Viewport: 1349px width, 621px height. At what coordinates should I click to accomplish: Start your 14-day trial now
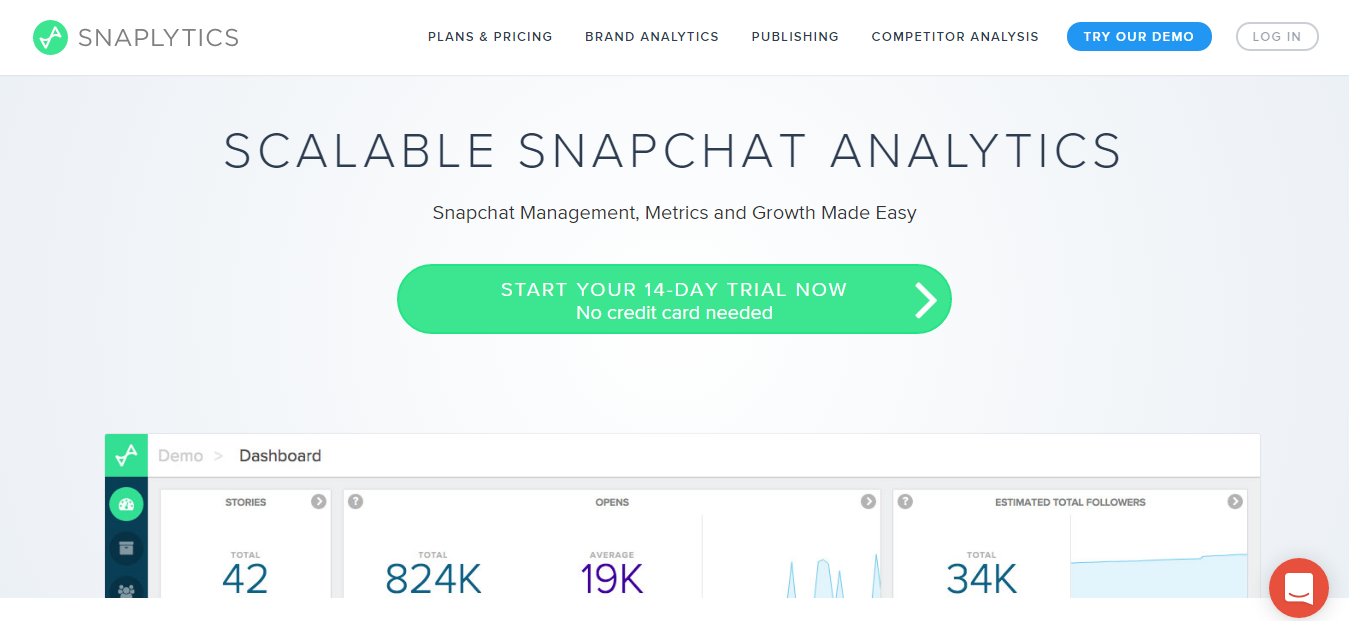click(x=673, y=299)
